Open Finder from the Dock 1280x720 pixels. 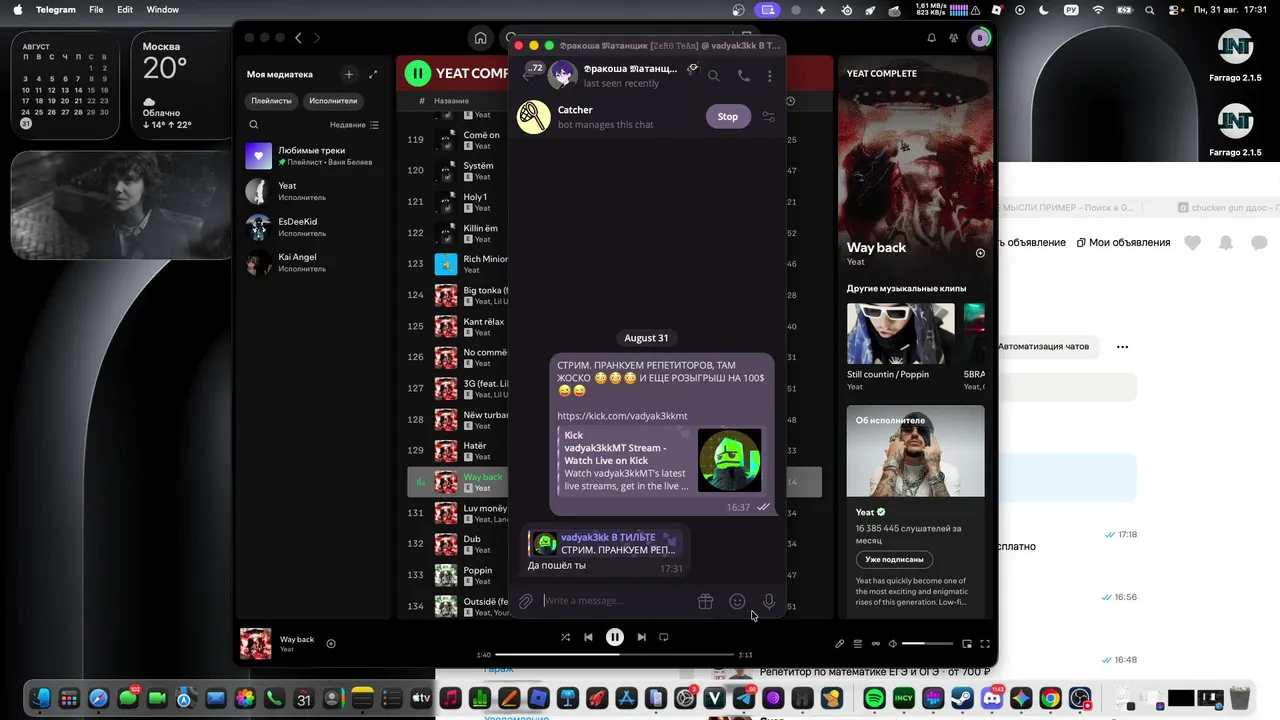[40, 698]
